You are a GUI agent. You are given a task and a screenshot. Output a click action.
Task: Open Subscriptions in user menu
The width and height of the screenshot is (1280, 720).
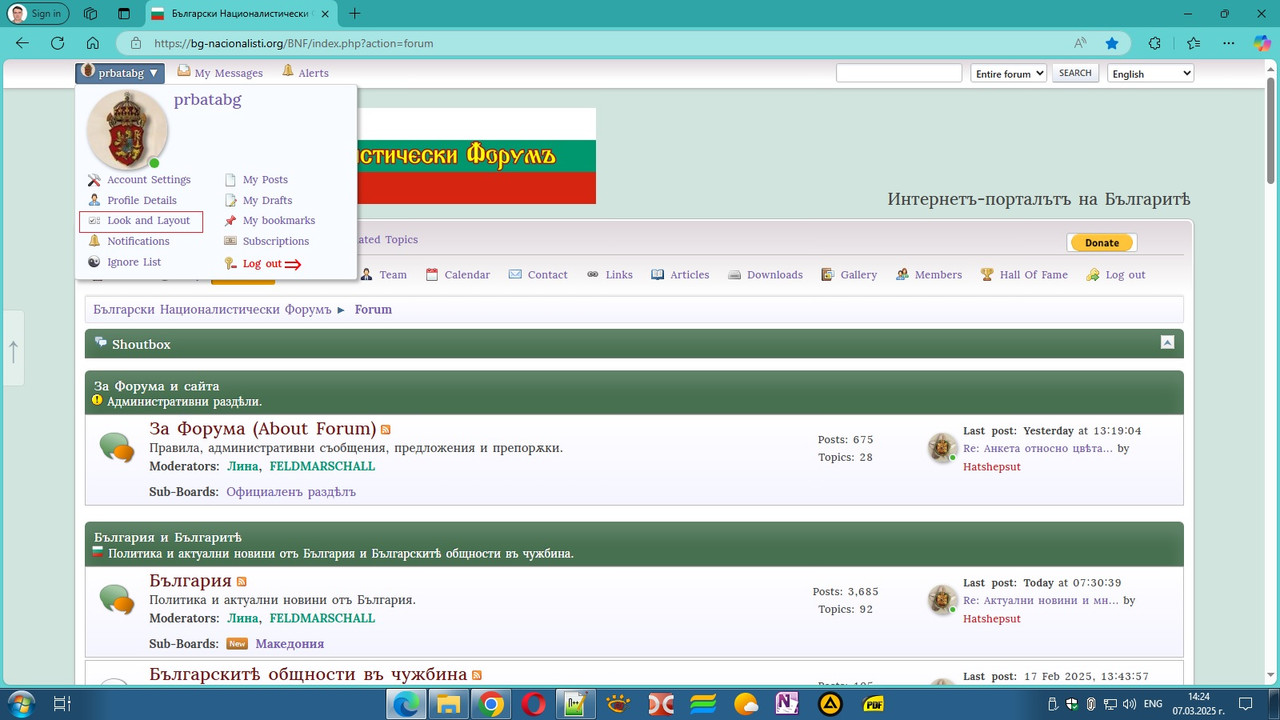pyautogui.click(x=266, y=241)
